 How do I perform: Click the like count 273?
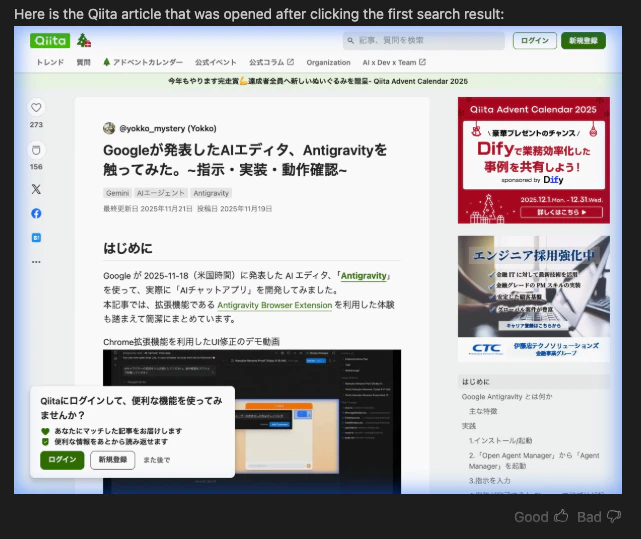tap(36, 125)
